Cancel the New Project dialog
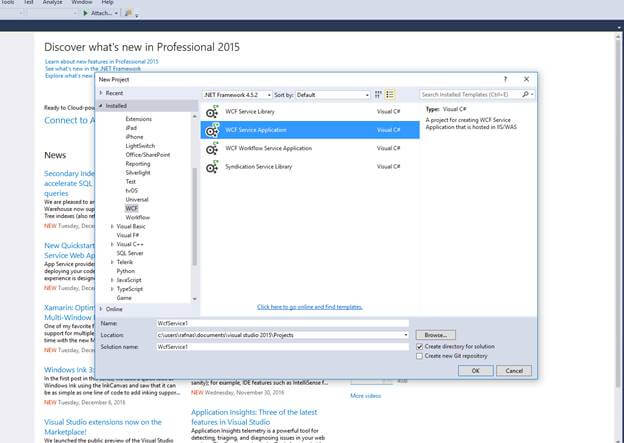The height and width of the screenshot is (443, 624). point(514,371)
